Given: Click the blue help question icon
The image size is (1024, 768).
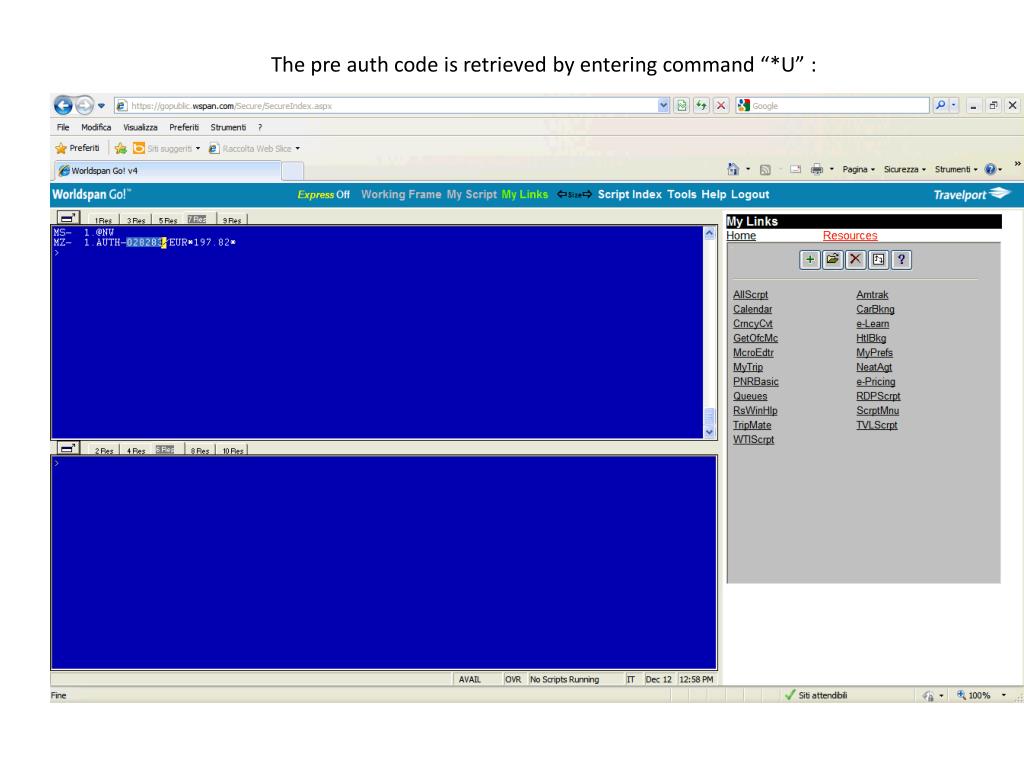Looking at the screenshot, I should click(991, 169).
